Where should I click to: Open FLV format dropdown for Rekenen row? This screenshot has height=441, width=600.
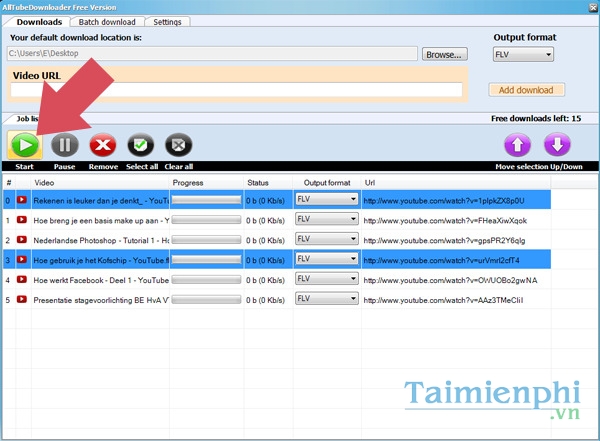tap(327, 199)
